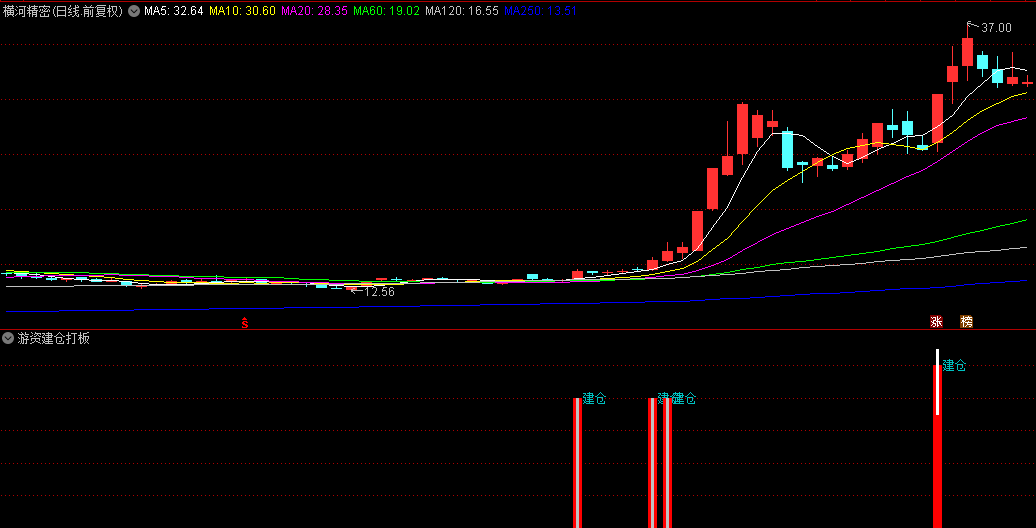The image size is (1036, 528).
Task: Click the candlestick at the 37.00 high
Action: pyautogui.click(x=967, y=52)
